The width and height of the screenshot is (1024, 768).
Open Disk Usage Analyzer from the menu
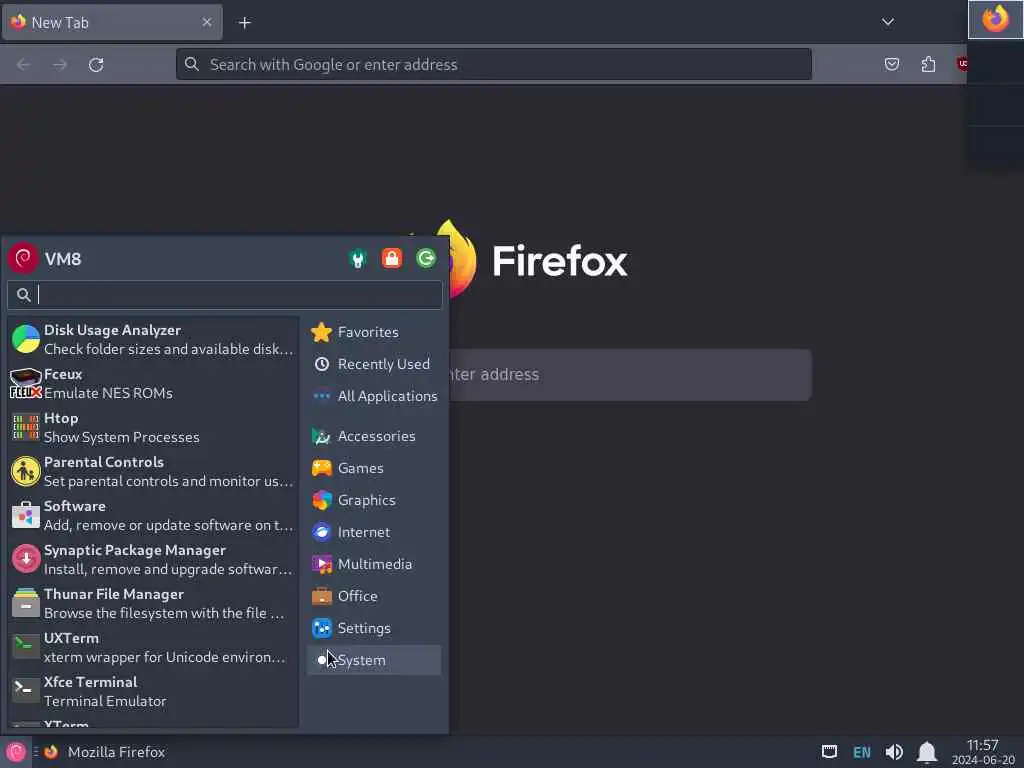[x=153, y=340]
